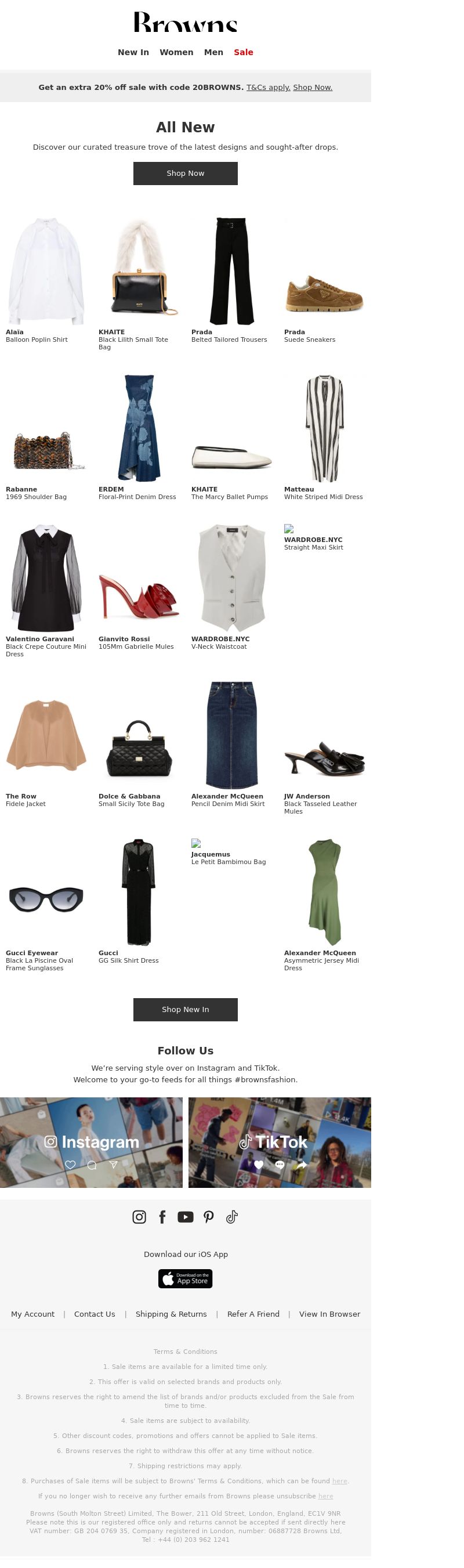Click the Shop New In button
The image size is (464, 1568).
pos(186,1009)
